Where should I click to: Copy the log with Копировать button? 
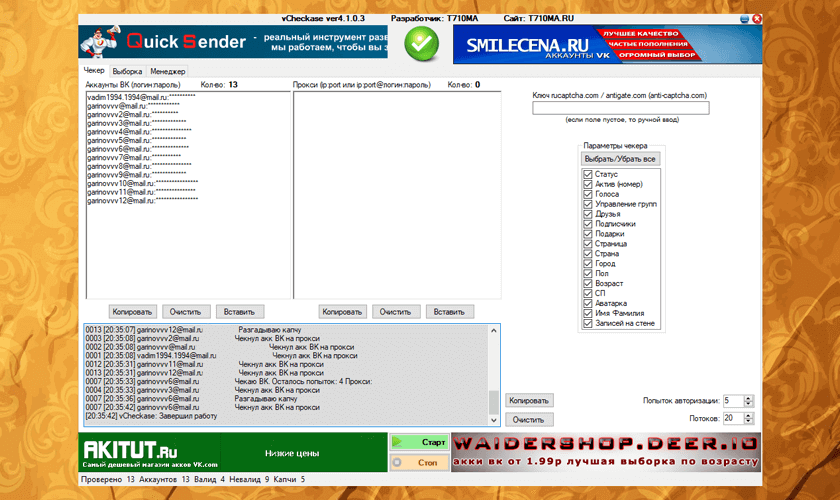[x=529, y=400]
